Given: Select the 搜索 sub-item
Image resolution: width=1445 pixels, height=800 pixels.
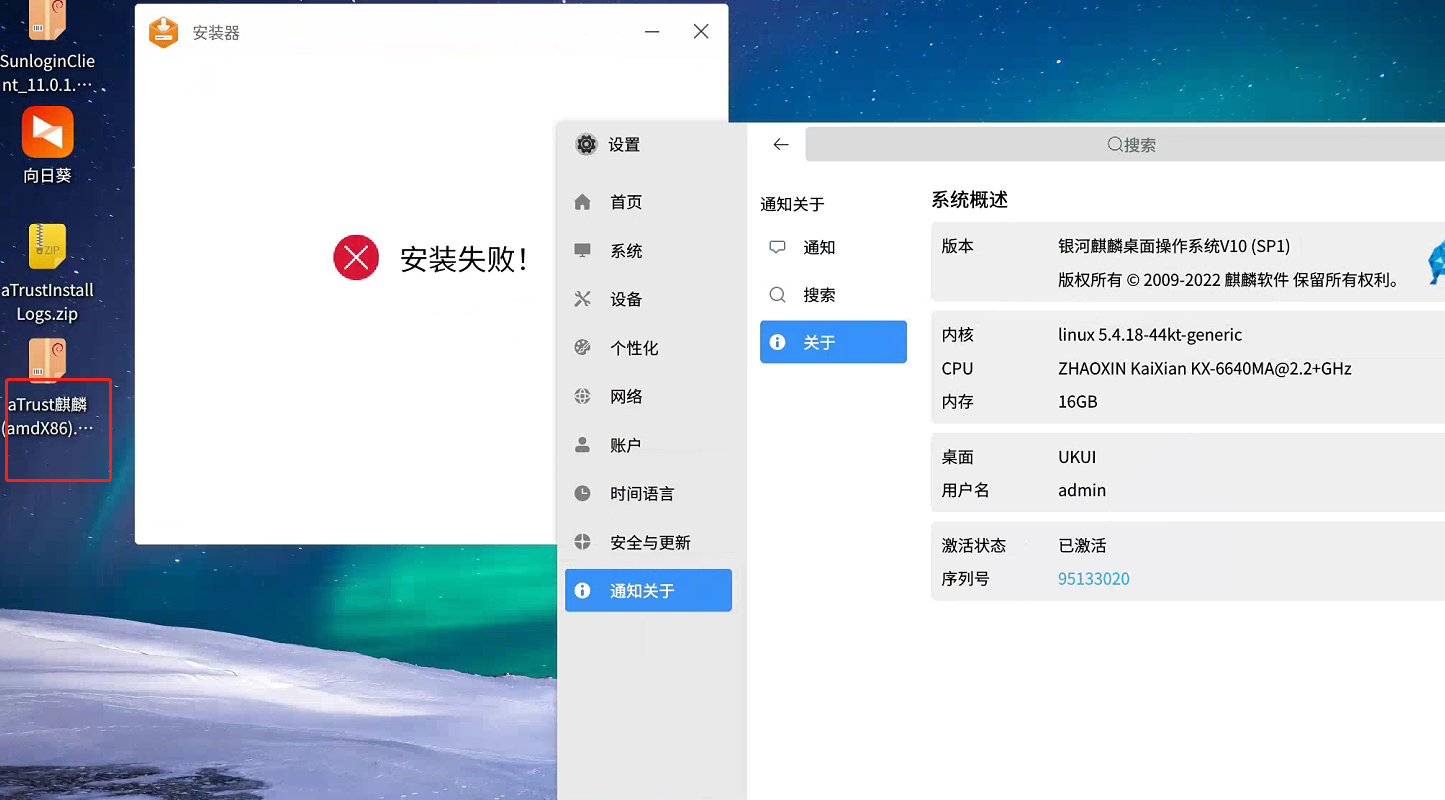Looking at the screenshot, I should (819, 295).
